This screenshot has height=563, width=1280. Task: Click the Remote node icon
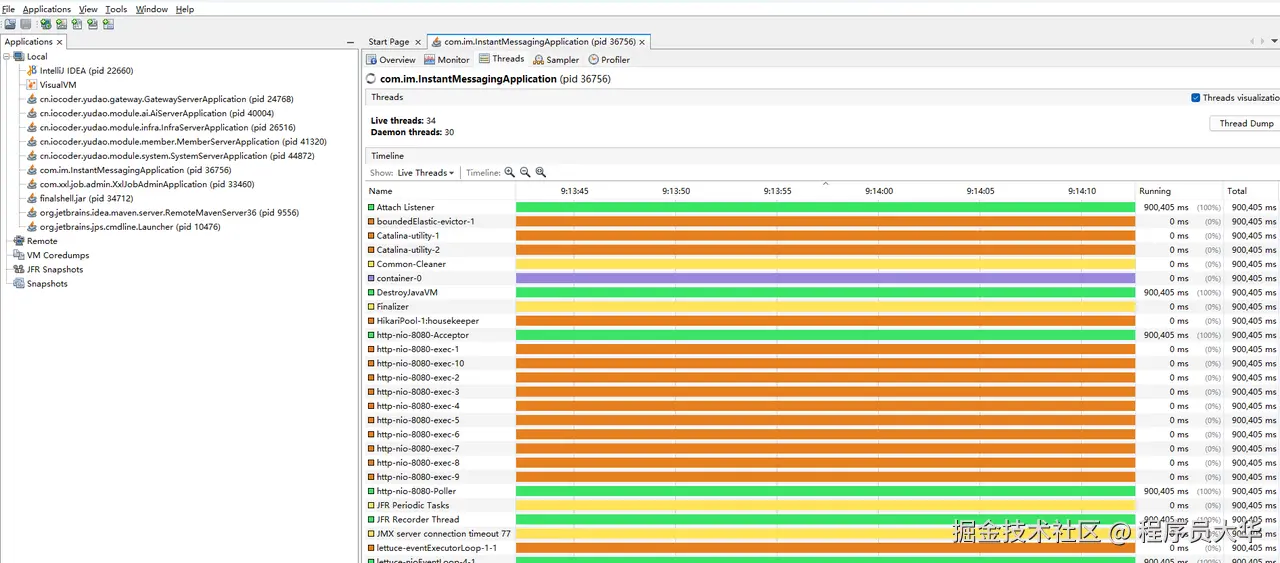point(19,241)
